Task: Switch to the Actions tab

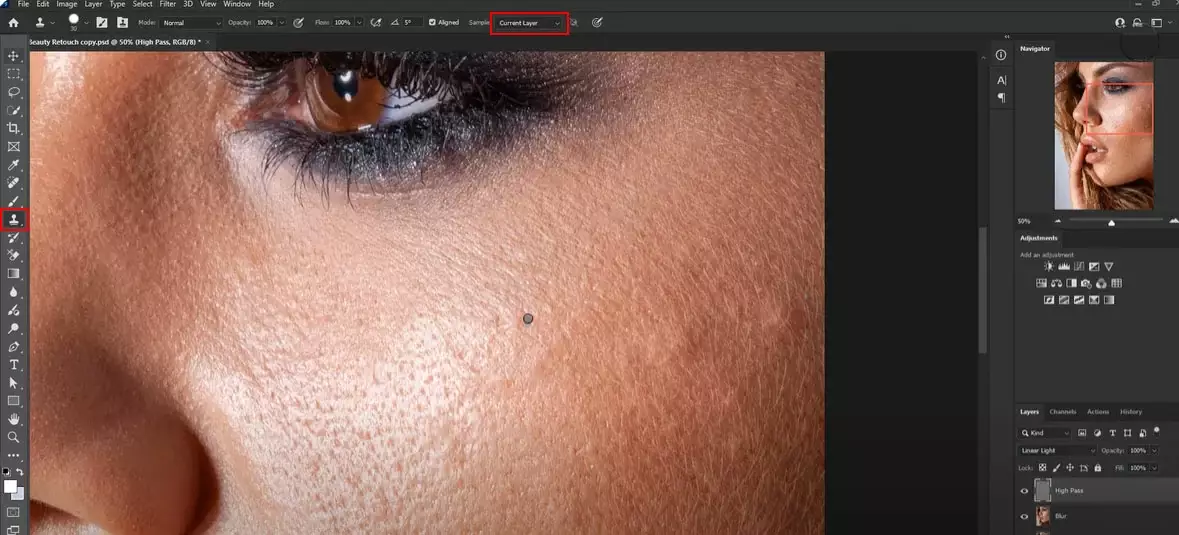Action: point(1098,412)
